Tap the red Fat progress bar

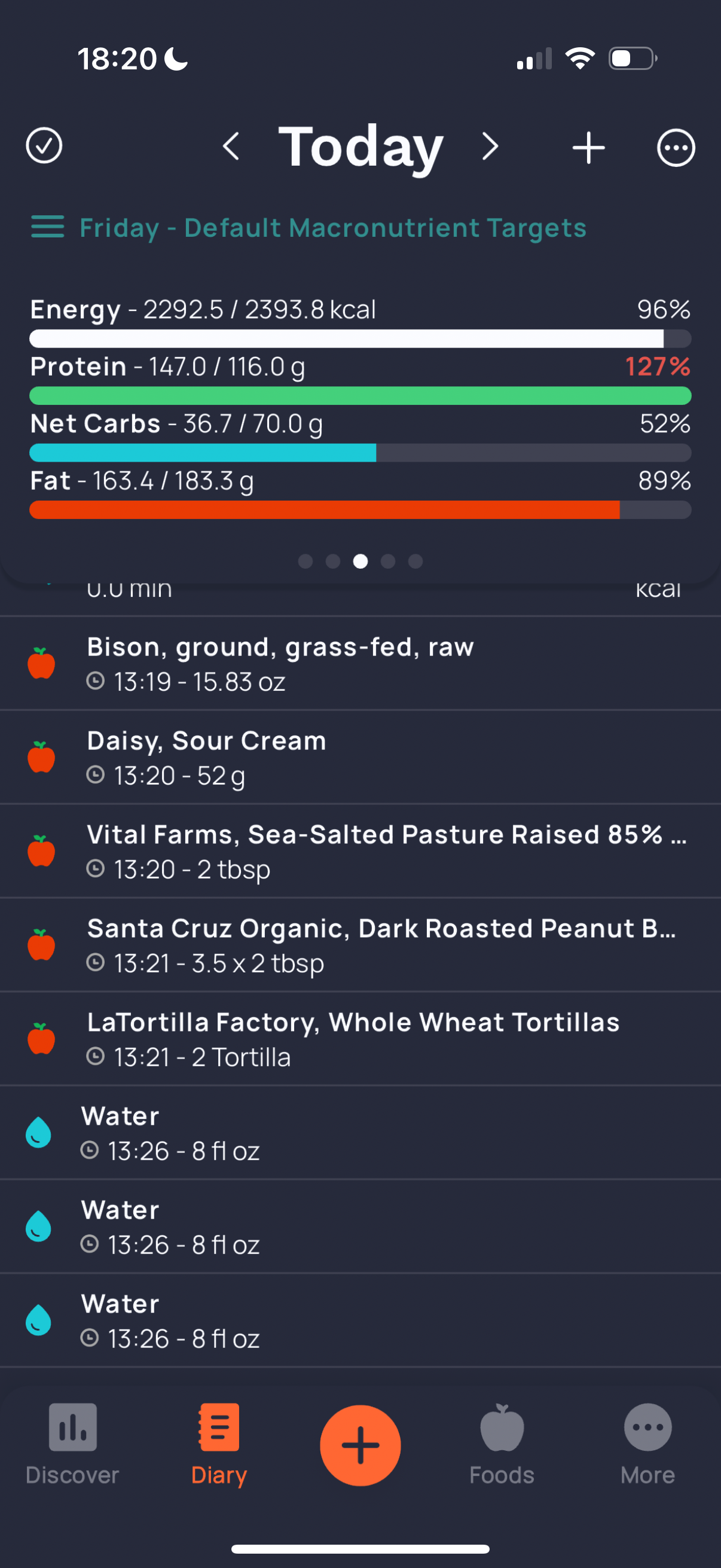click(360, 510)
